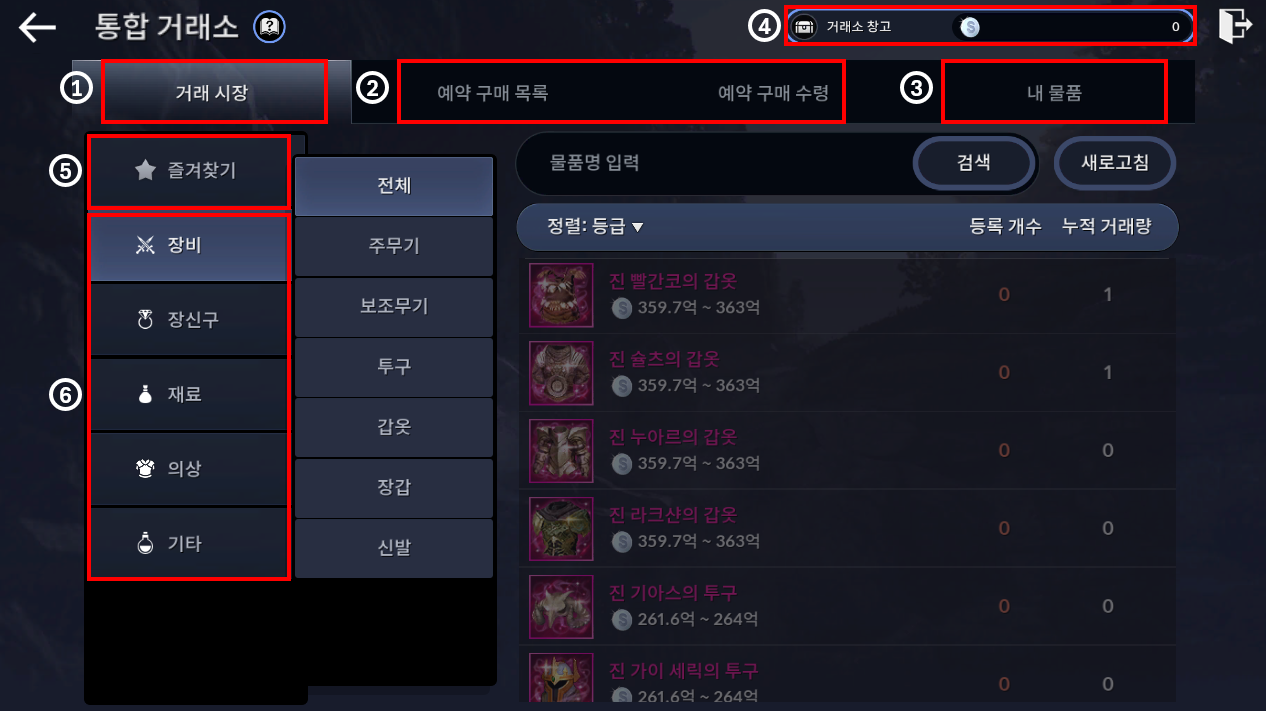The height and width of the screenshot is (711, 1266).
Task: Open the 예약 구매 목록 tab
Action: 493,94
